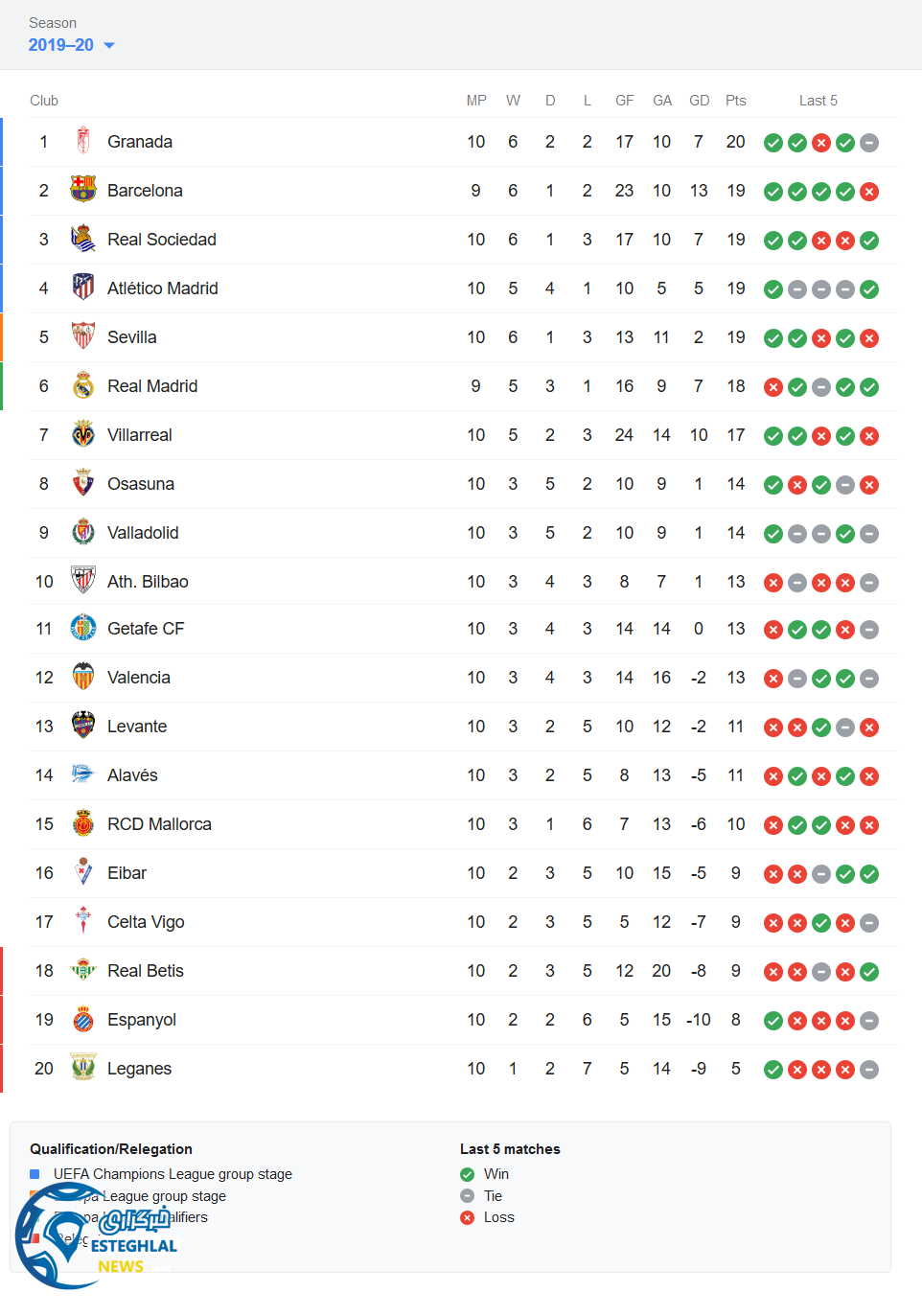Open the Sevilla club link
Screen dimensions: 922x1316
[132, 337]
